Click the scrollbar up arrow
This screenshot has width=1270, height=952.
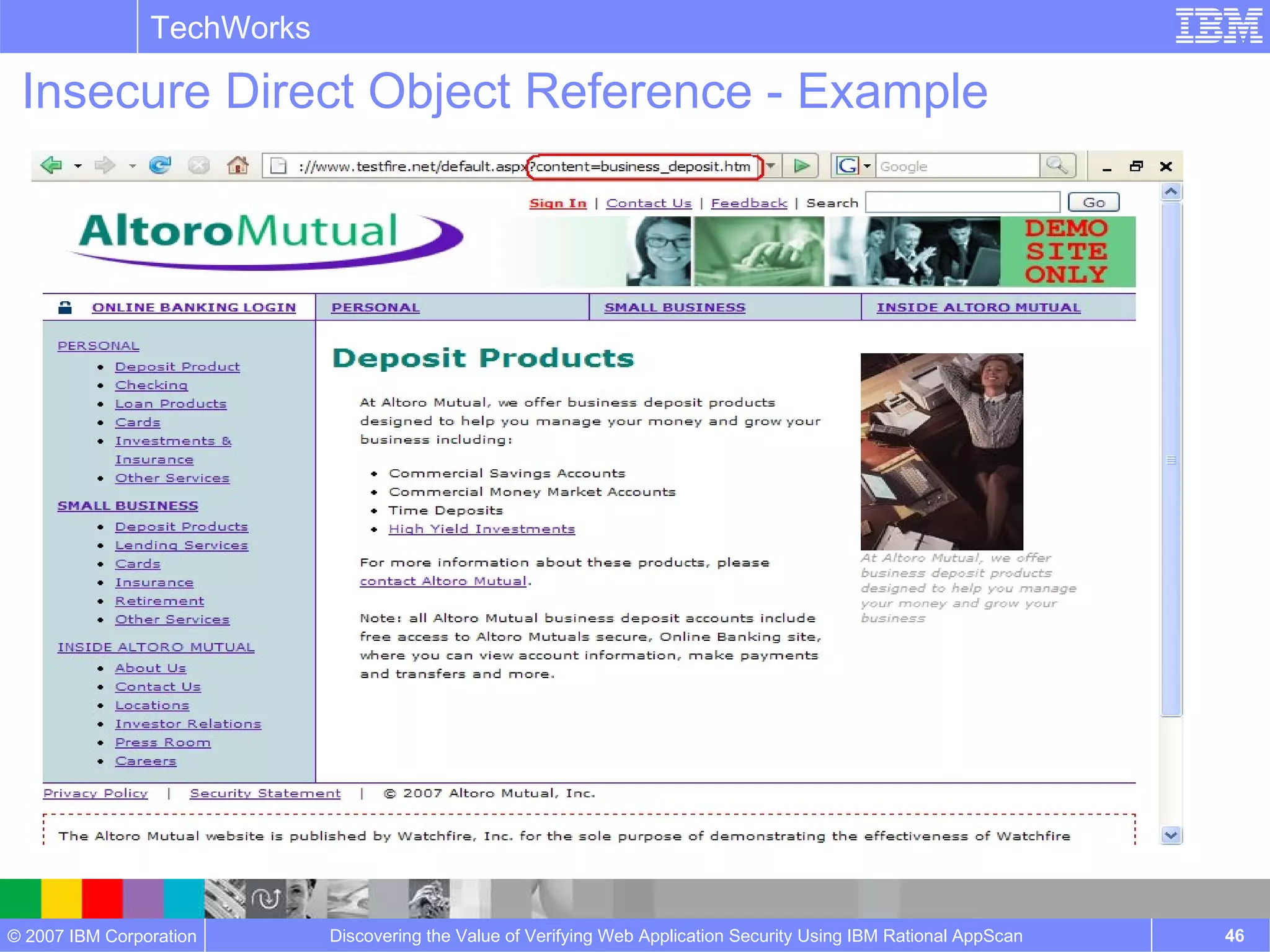point(1171,192)
